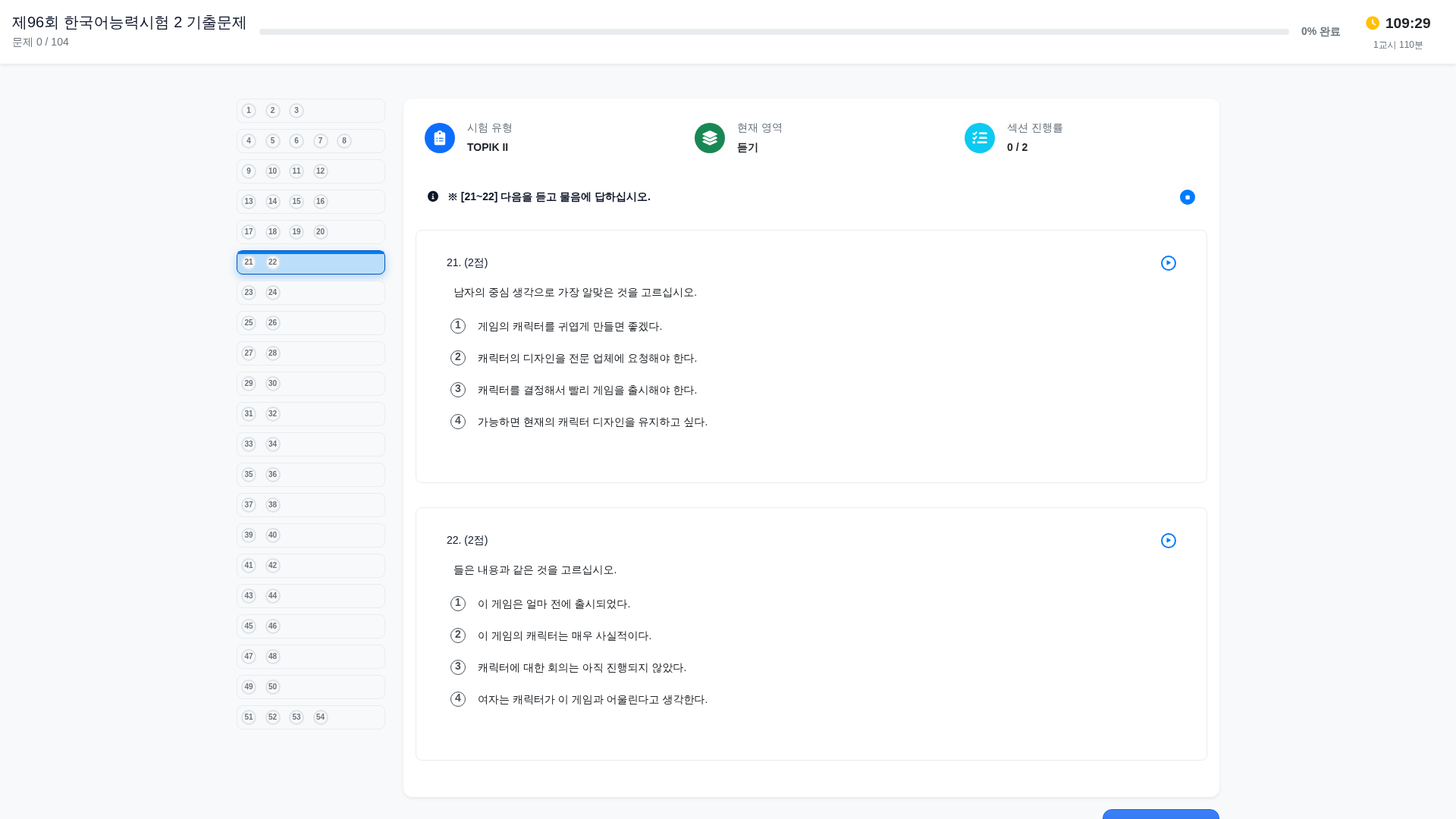Play the audio for question 22

click(x=1168, y=541)
